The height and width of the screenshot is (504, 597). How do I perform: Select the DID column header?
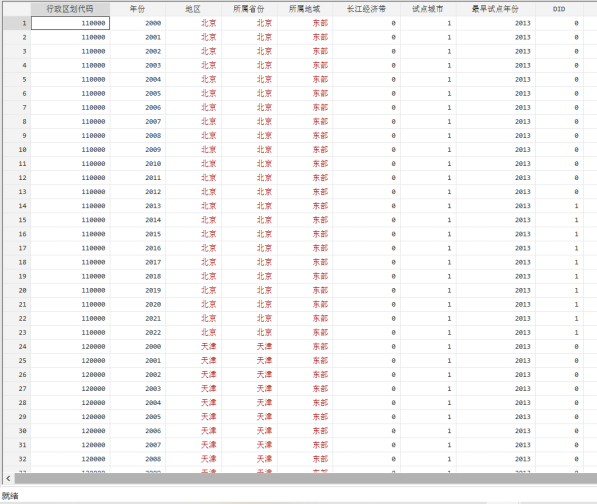coord(559,9)
